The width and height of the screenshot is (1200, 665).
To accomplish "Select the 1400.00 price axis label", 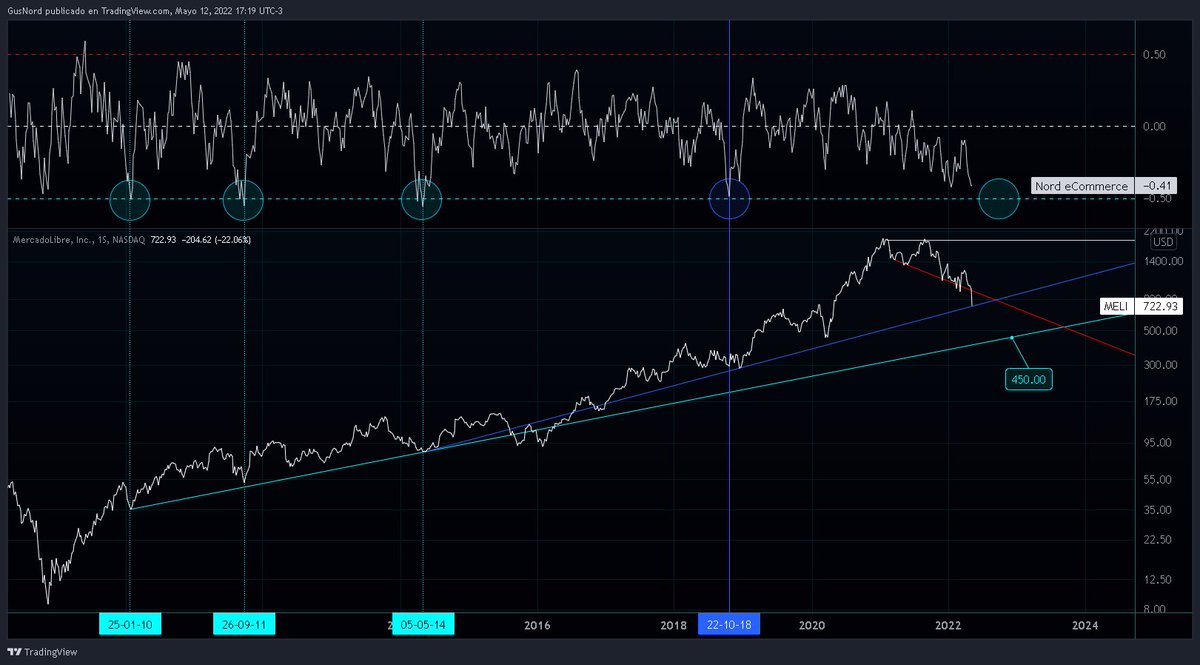I will [1161, 260].
